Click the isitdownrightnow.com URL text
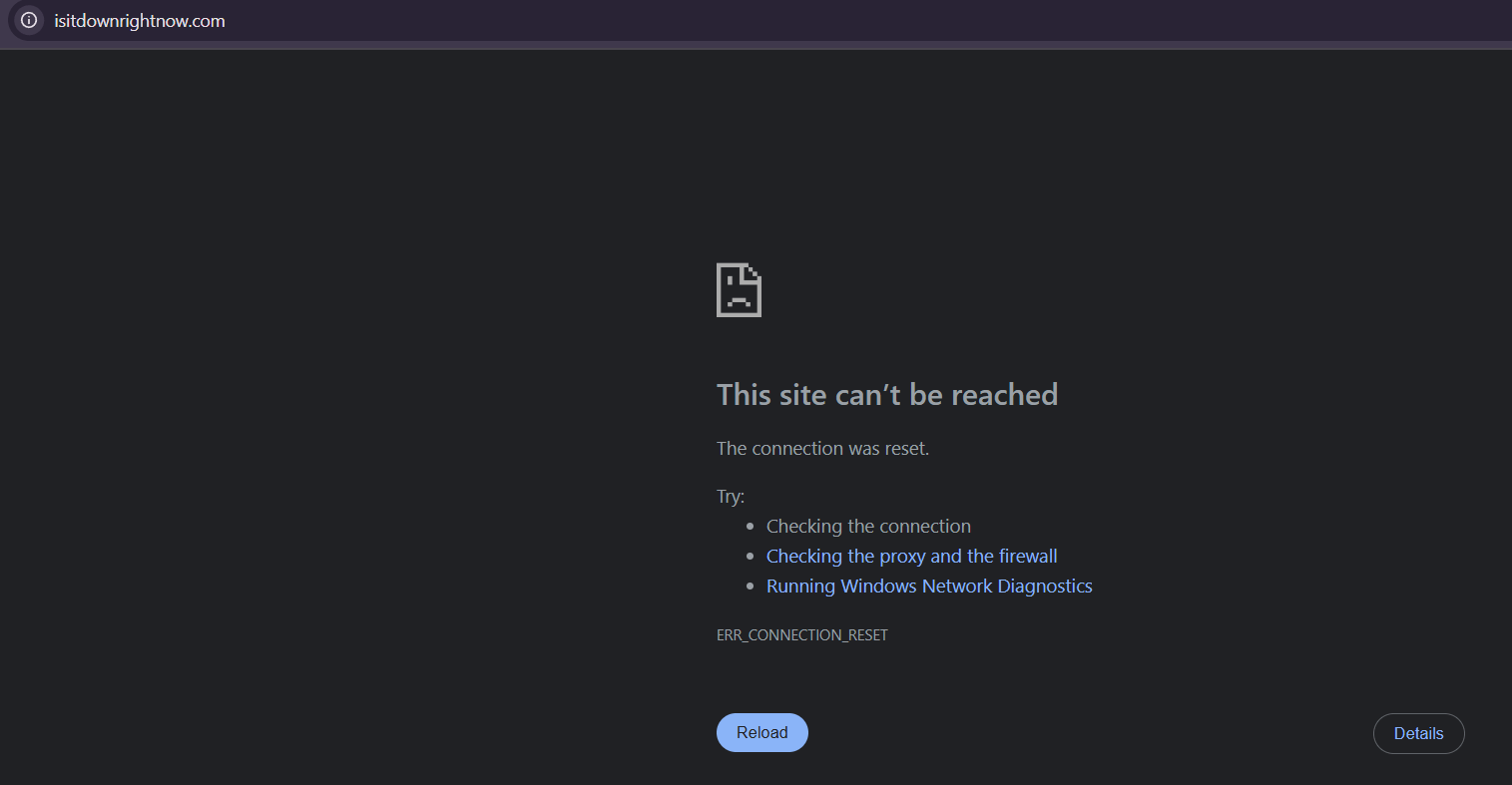1512x785 pixels. (x=140, y=21)
